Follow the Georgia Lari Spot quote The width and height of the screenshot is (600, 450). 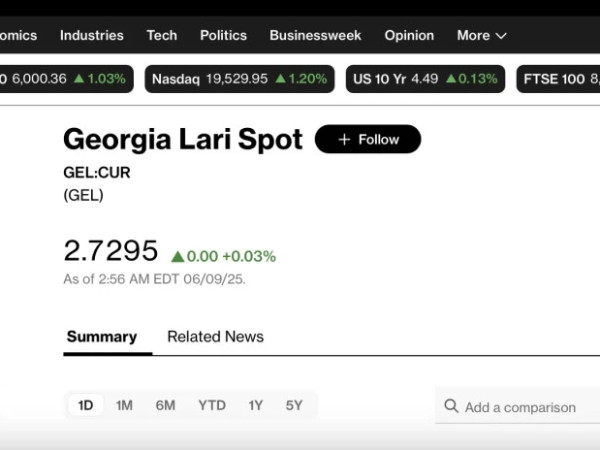368,139
